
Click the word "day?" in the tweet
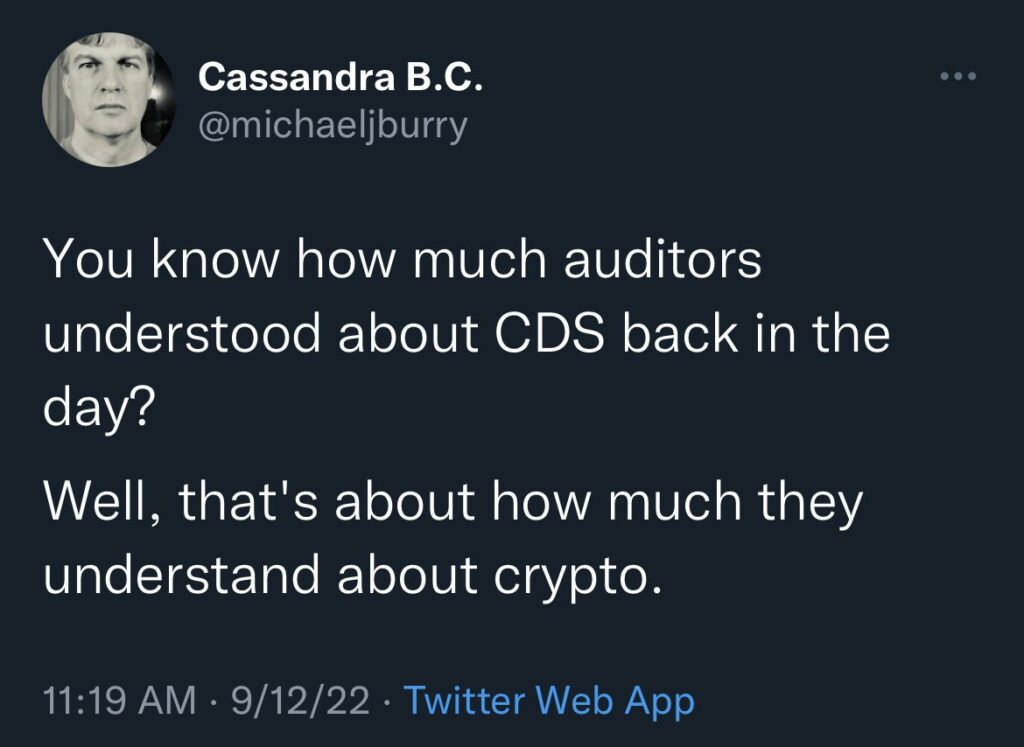point(95,410)
